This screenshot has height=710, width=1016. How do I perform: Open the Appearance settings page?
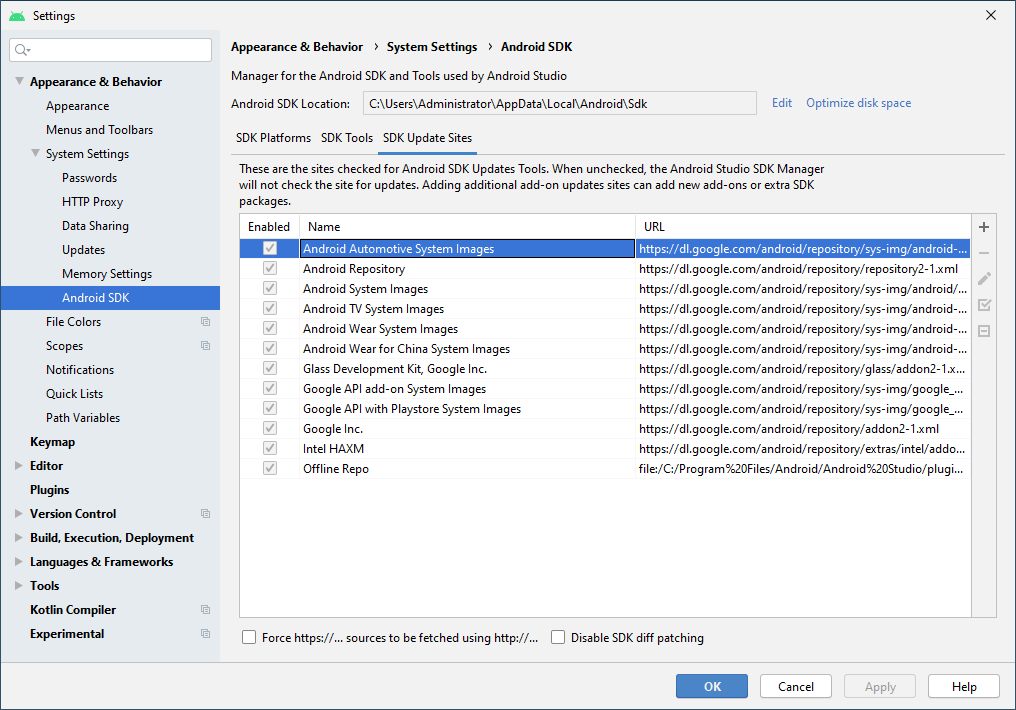[x=77, y=106]
